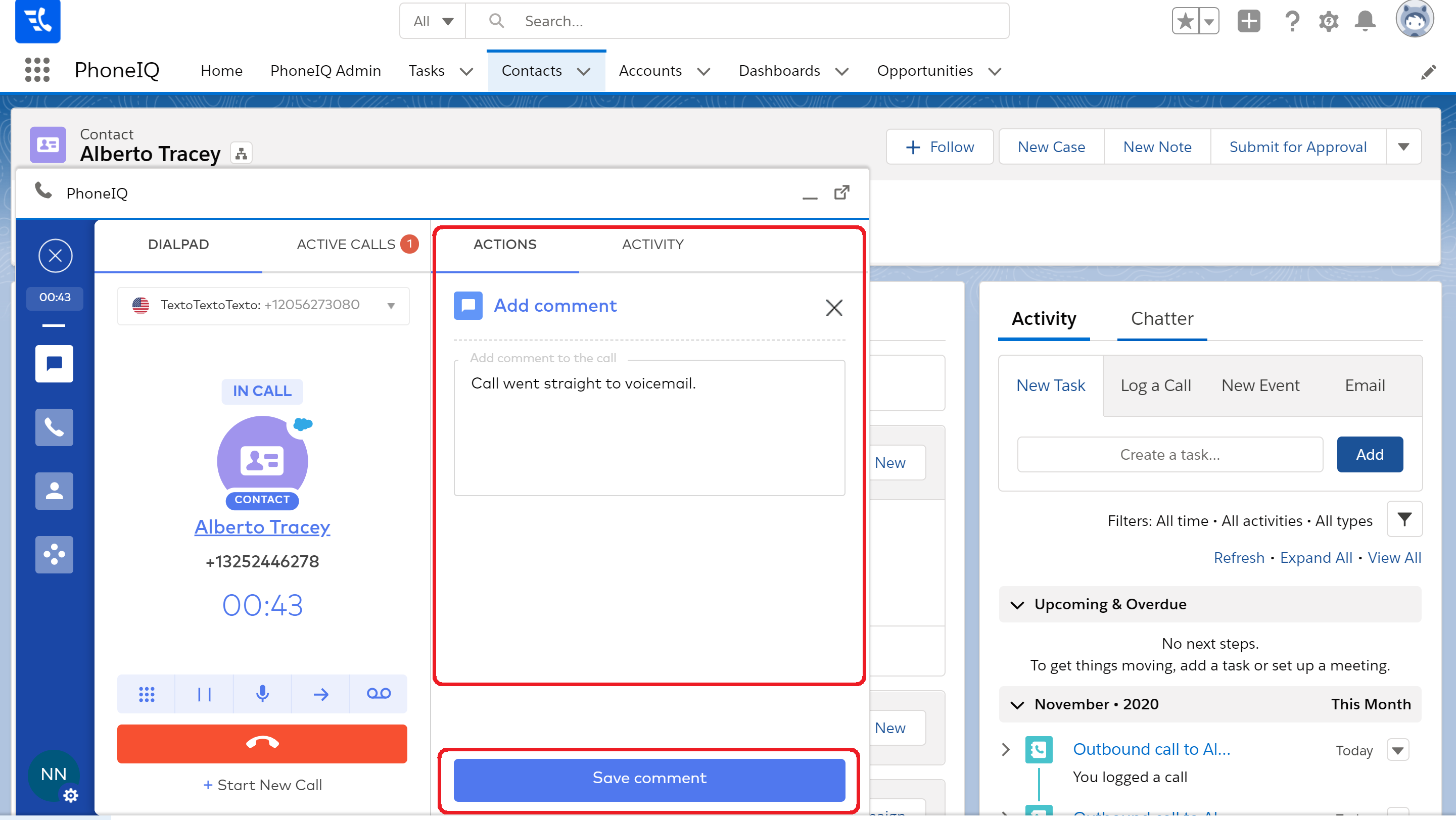
Task: Click the contact avatar in call panel
Action: click(262, 461)
